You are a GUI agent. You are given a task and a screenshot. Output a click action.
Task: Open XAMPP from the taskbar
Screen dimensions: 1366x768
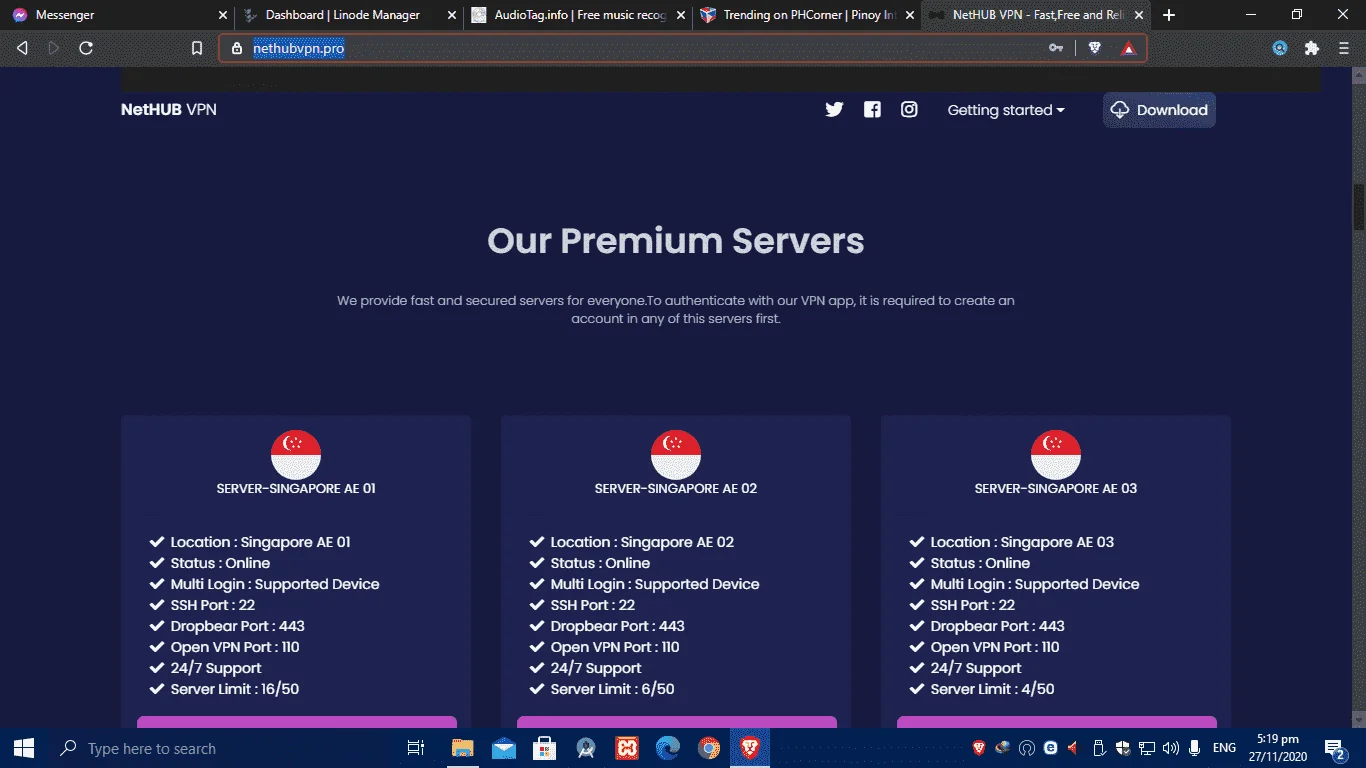pyautogui.click(x=627, y=748)
